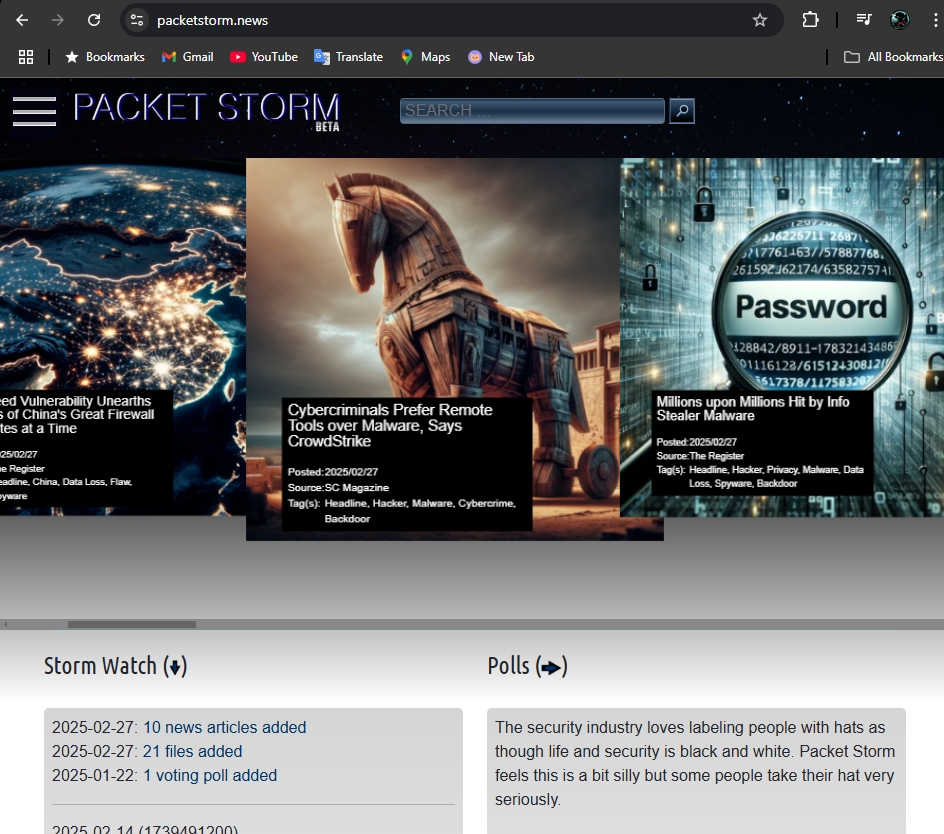Open the YouTube bookmark shortcut
Image resolution: width=944 pixels, height=834 pixels.
pyautogui.click(x=263, y=57)
